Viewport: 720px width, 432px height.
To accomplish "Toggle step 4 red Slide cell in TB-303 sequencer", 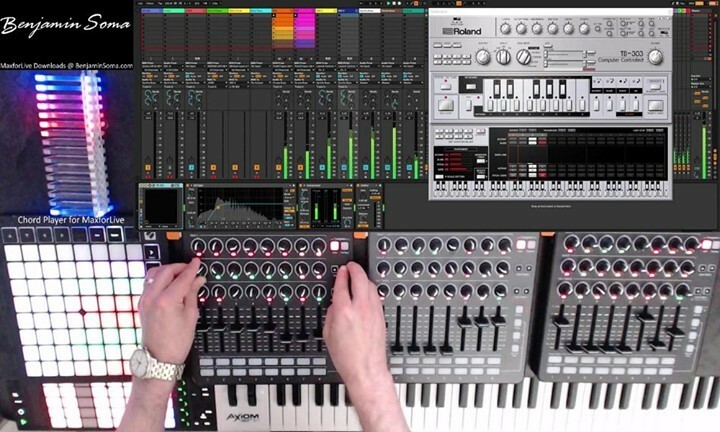I will point(543,143).
